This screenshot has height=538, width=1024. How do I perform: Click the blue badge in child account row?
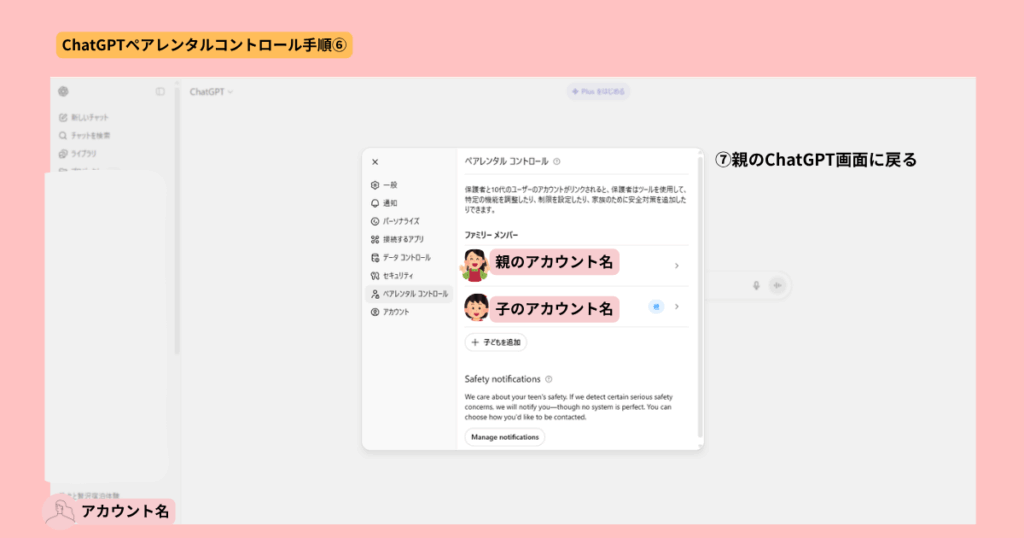656,307
